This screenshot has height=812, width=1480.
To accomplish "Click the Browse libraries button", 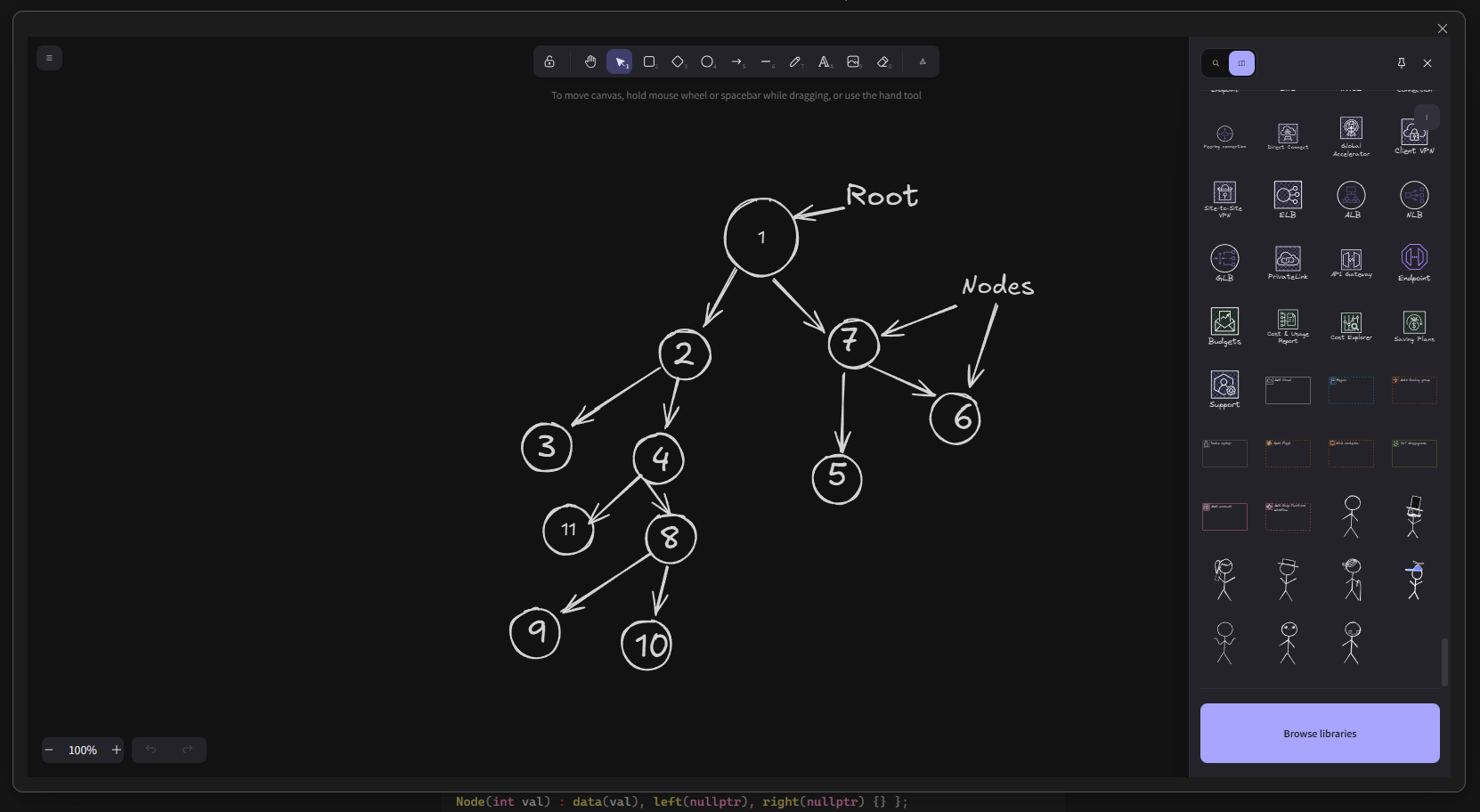I will coord(1320,734).
